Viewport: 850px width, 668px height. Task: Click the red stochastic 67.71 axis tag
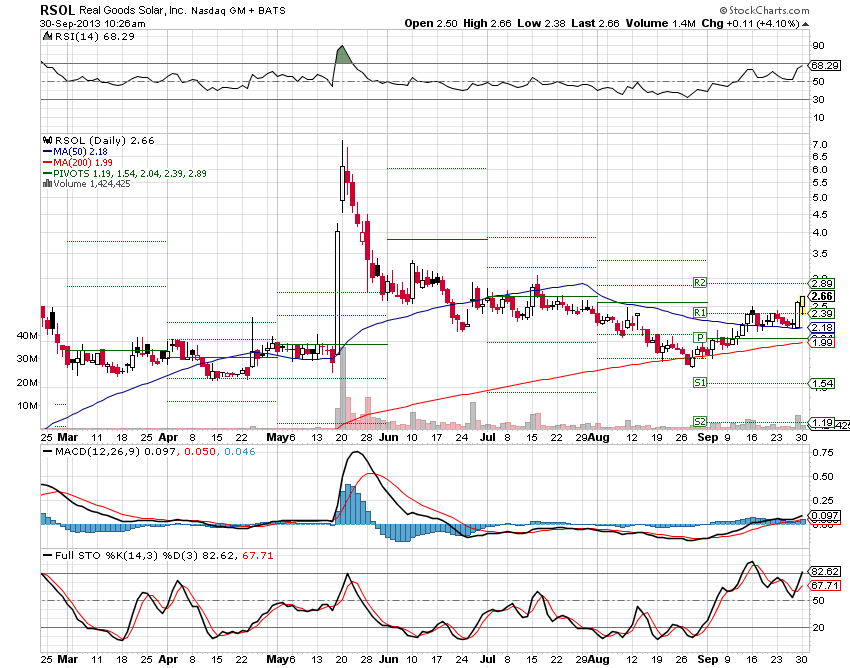[x=825, y=586]
